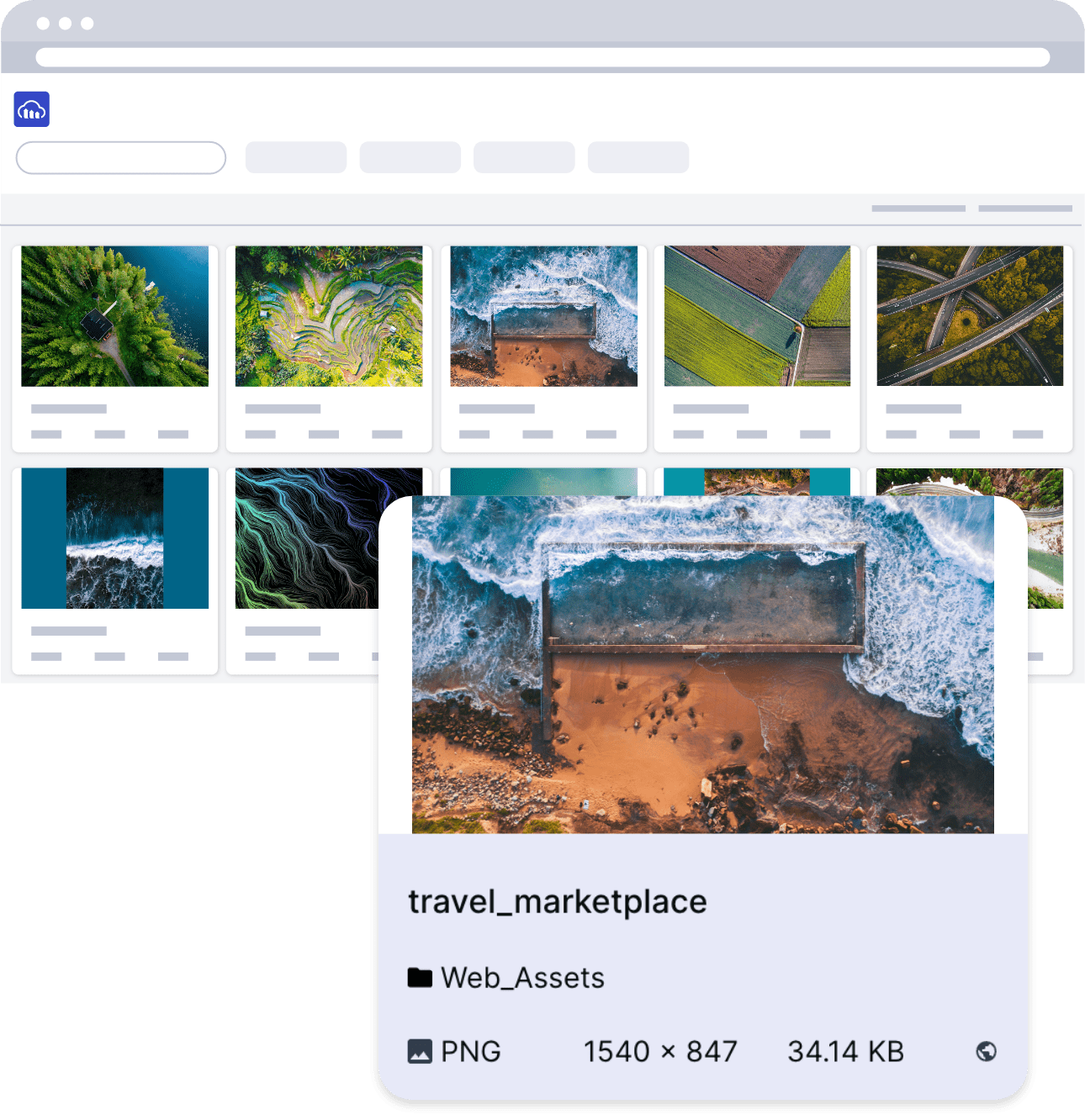Click the globe icon in asset card
Image resolution: width=1085 pixels, height=1120 pixels.
click(x=986, y=1051)
